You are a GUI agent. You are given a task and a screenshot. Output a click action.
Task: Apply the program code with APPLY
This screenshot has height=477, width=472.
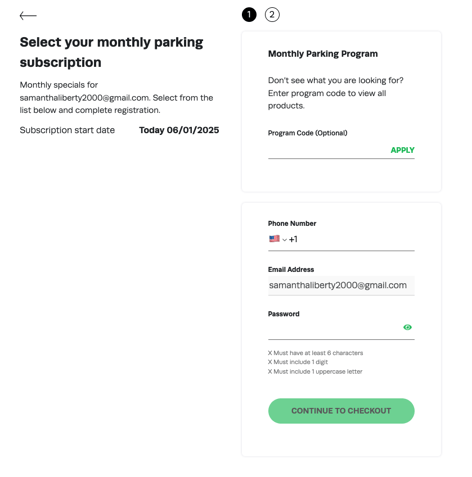(402, 150)
